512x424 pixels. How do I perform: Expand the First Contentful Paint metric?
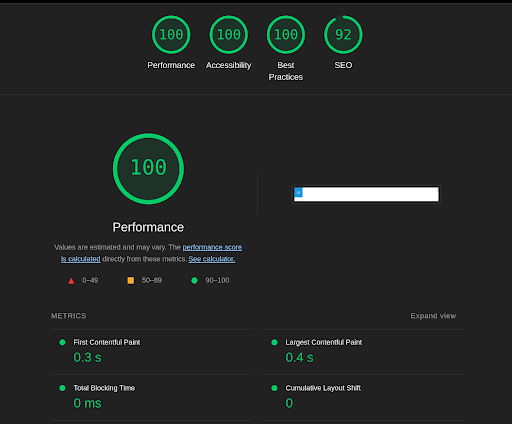tap(151, 352)
